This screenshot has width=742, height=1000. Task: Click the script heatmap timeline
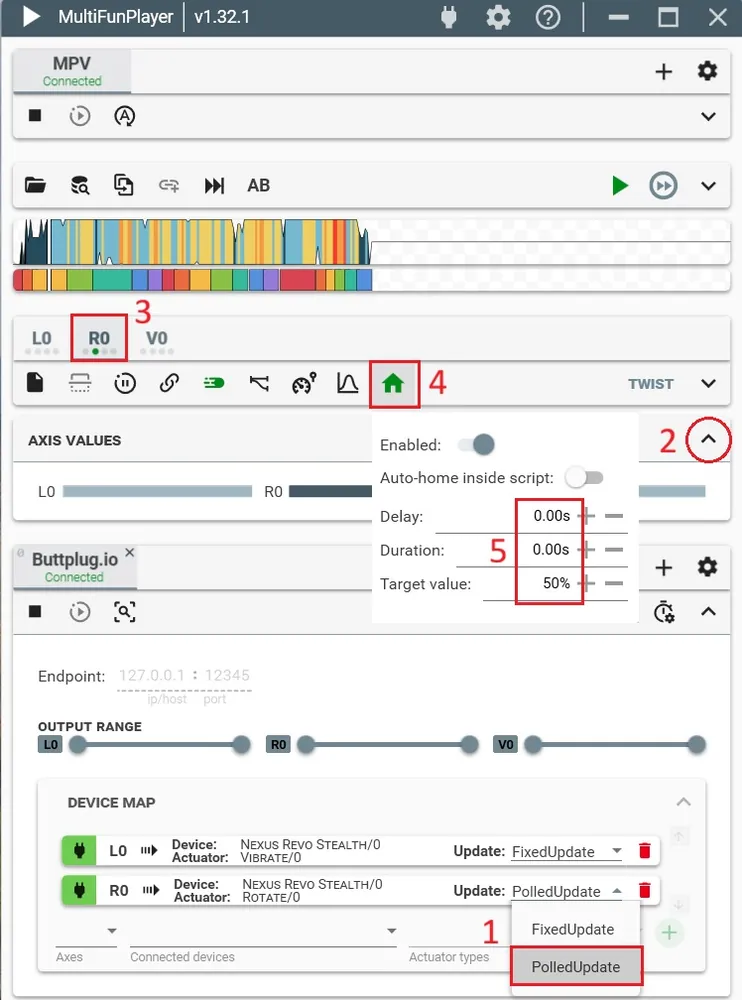pos(371,242)
